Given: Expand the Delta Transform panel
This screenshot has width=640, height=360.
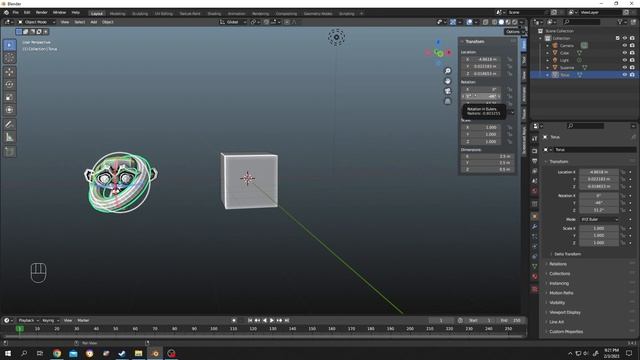Looking at the screenshot, I should 567,254.
